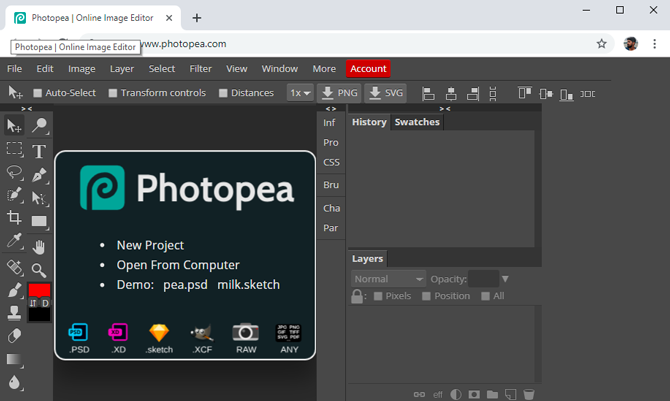Select the Crop tool
Image resolution: width=670 pixels, height=401 pixels.
tap(14, 217)
